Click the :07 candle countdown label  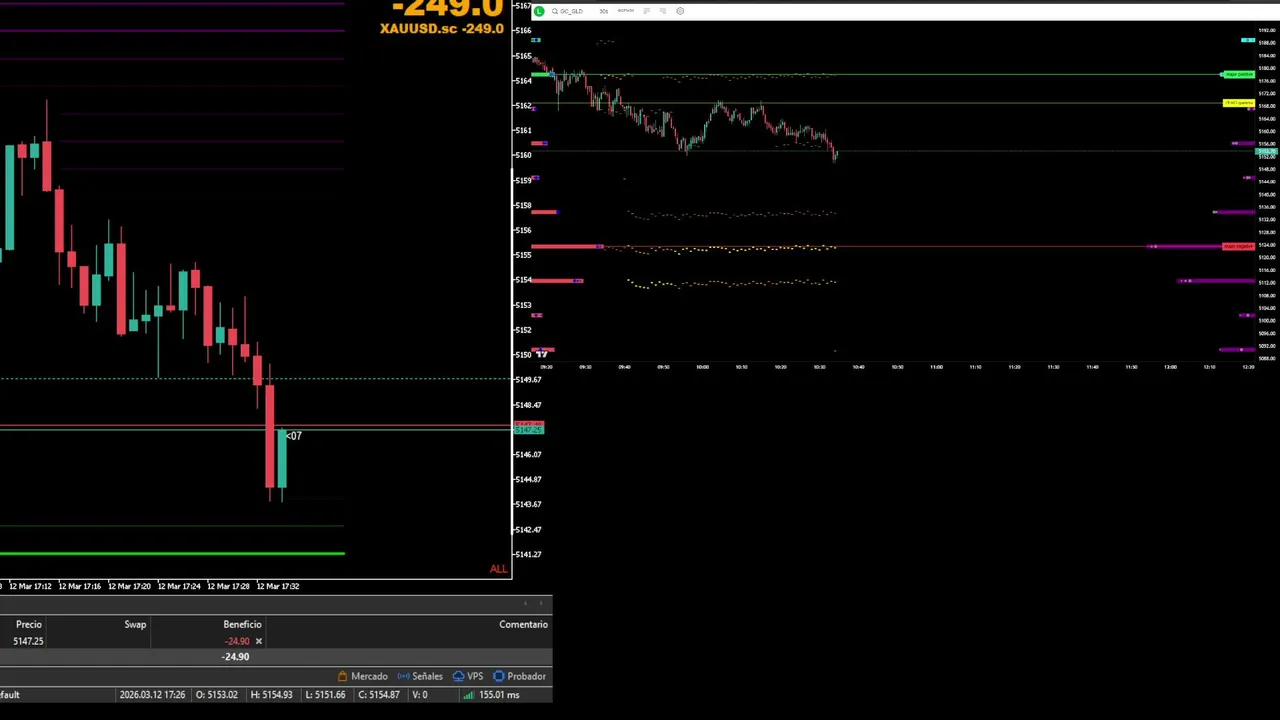[x=293, y=436]
